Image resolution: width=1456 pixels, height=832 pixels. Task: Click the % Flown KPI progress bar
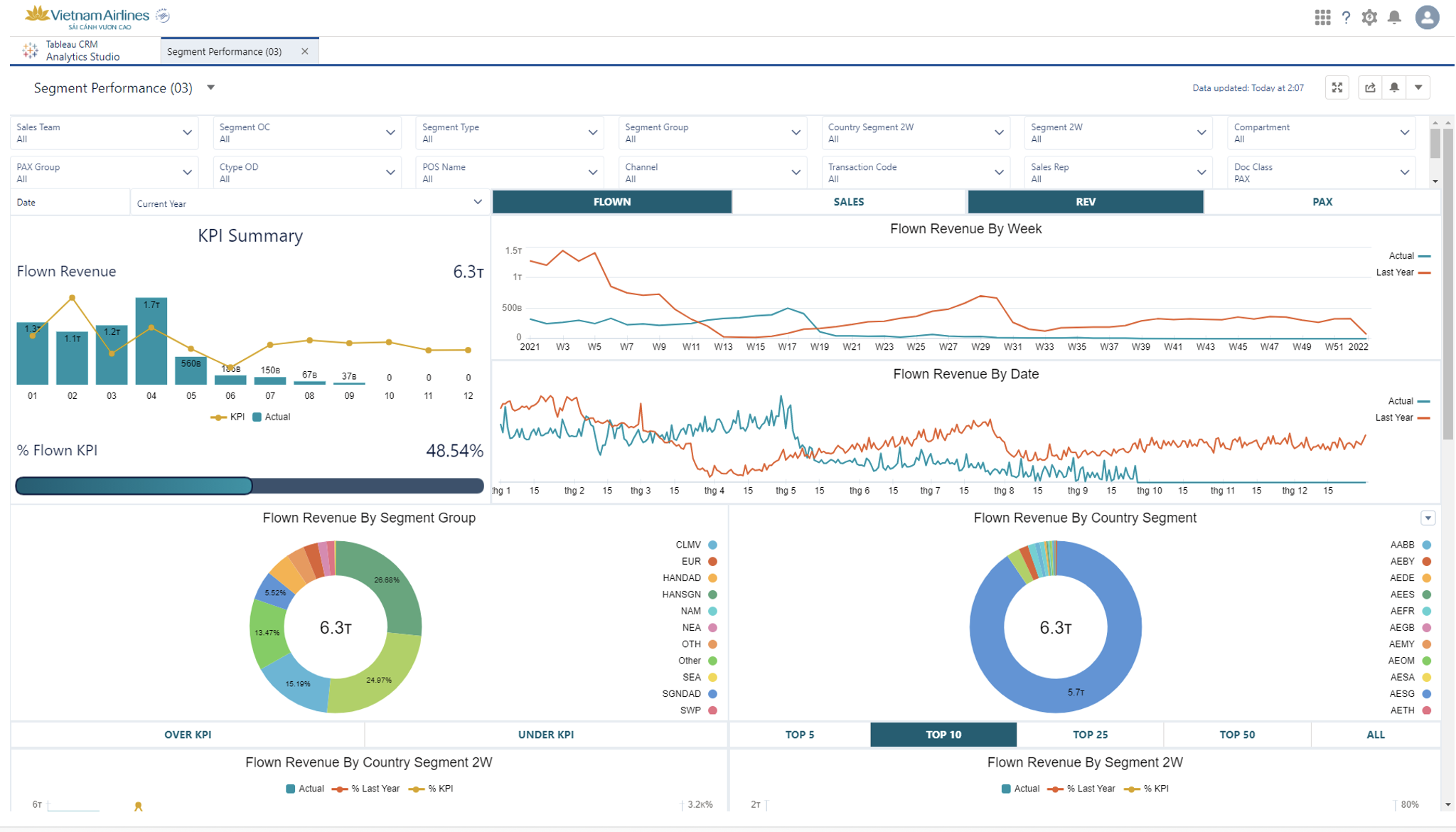click(x=250, y=486)
